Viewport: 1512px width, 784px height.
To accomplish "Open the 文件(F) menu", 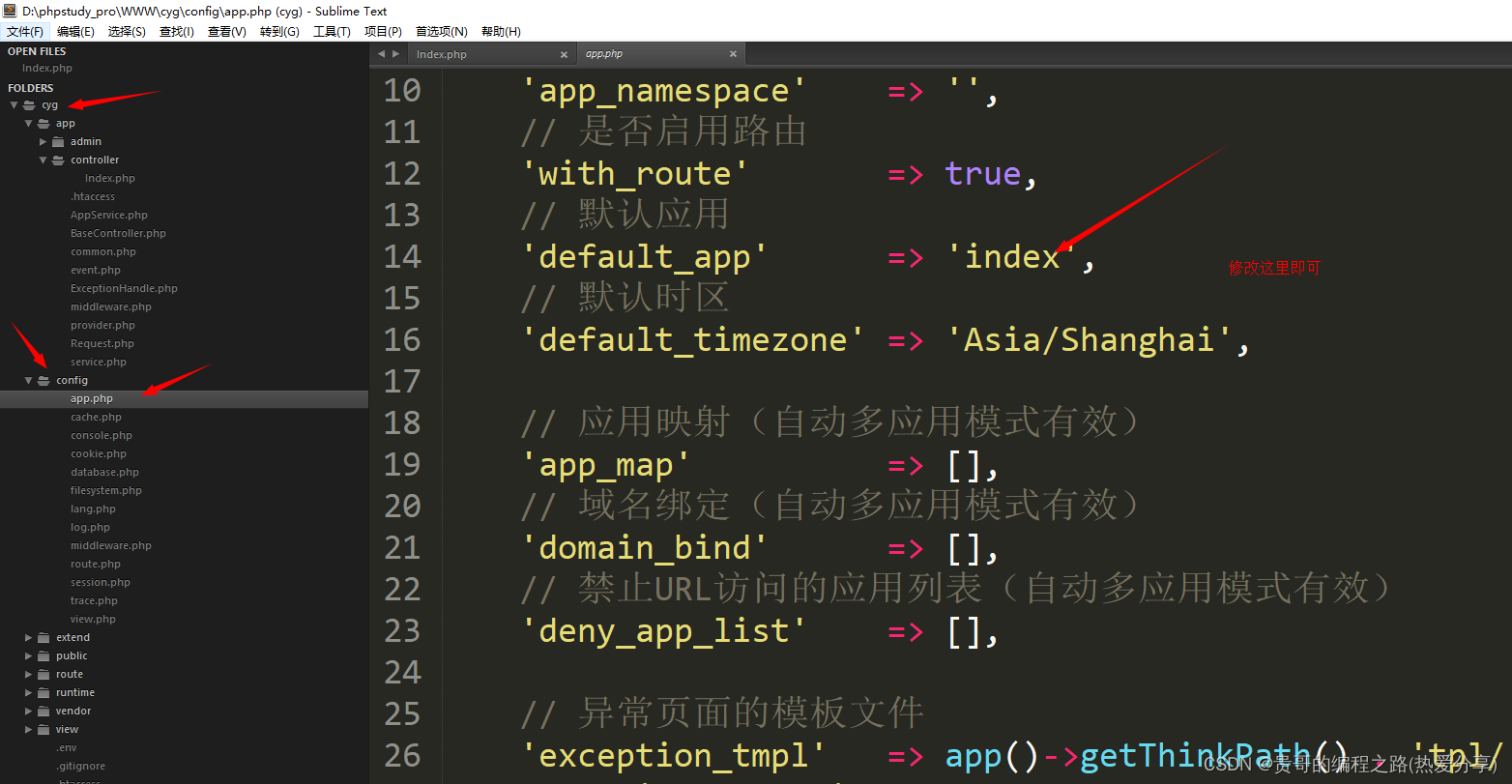I will pyautogui.click(x=25, y=32).
